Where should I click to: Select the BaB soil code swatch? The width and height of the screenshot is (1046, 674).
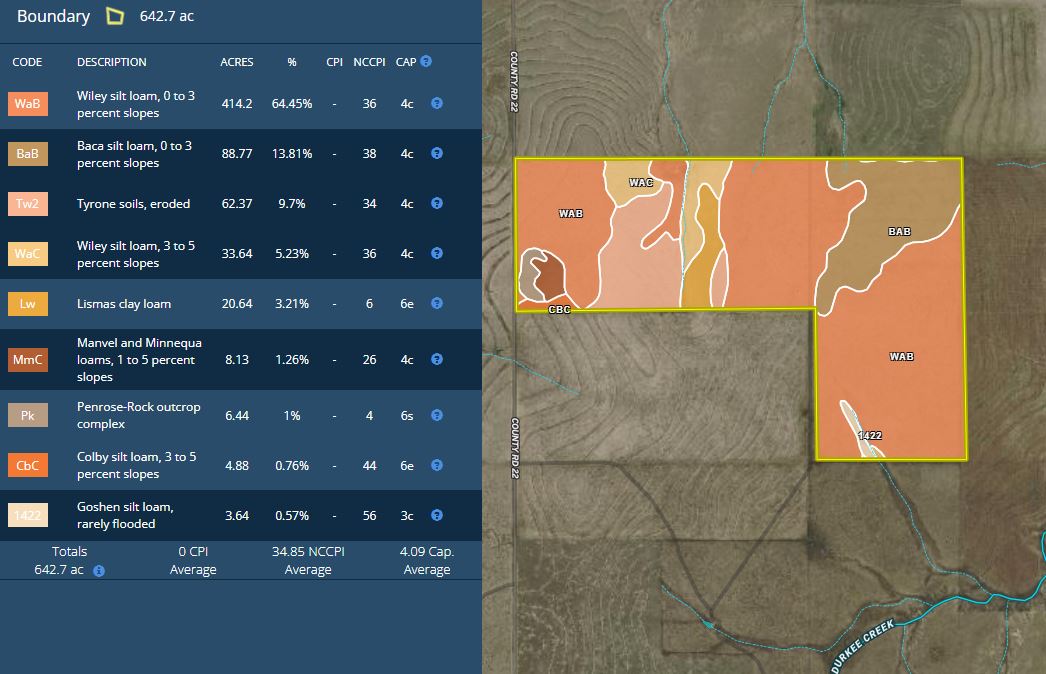(x=27, y=154)
